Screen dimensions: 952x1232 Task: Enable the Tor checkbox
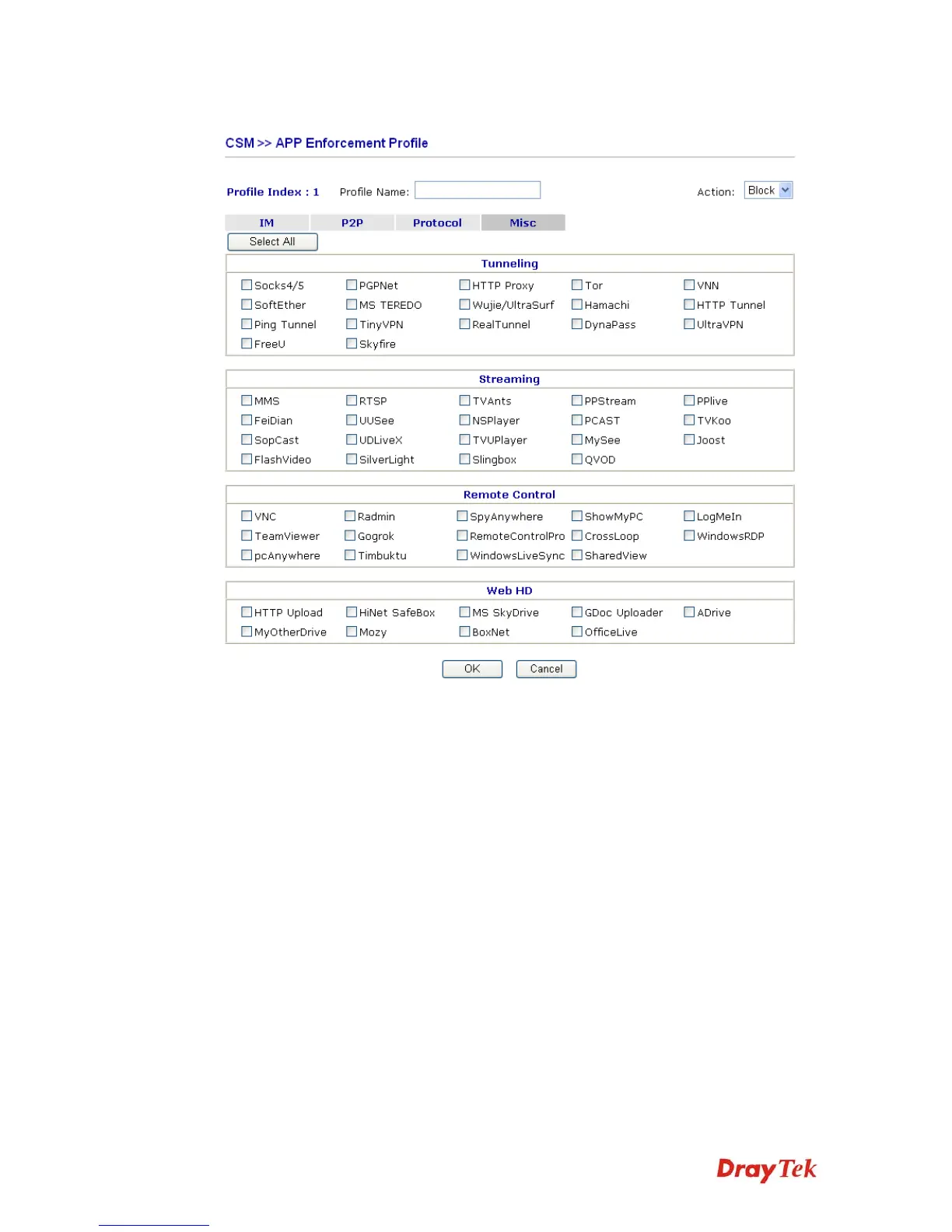577,285
